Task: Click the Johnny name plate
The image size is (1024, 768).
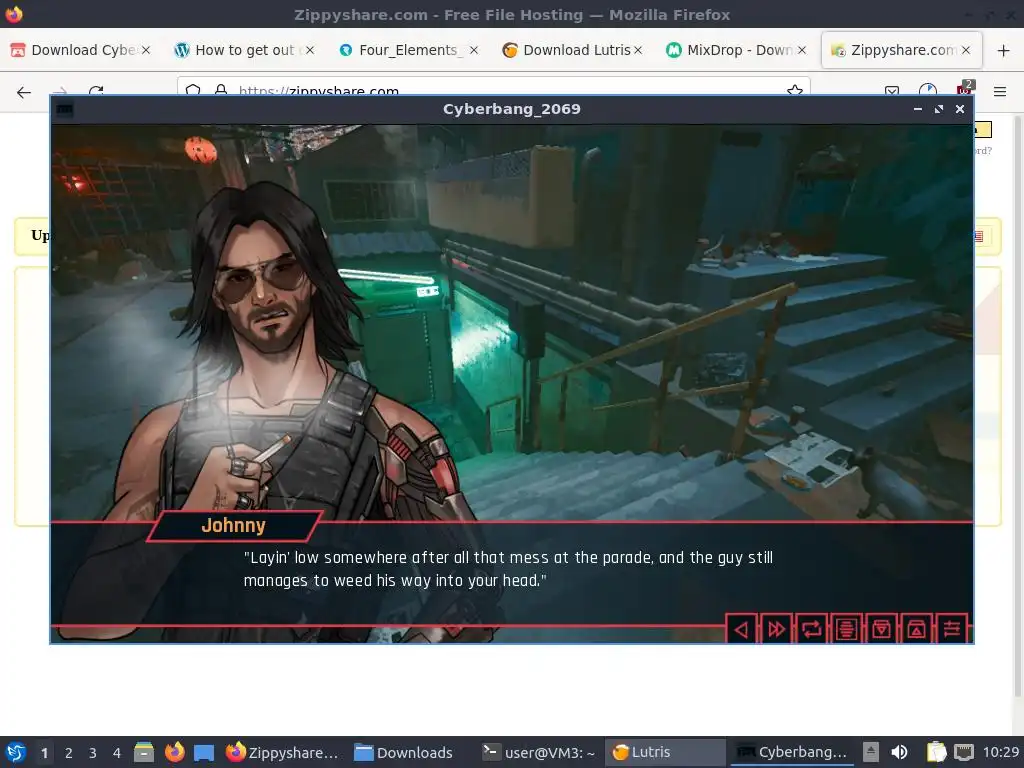Action: 234,526
